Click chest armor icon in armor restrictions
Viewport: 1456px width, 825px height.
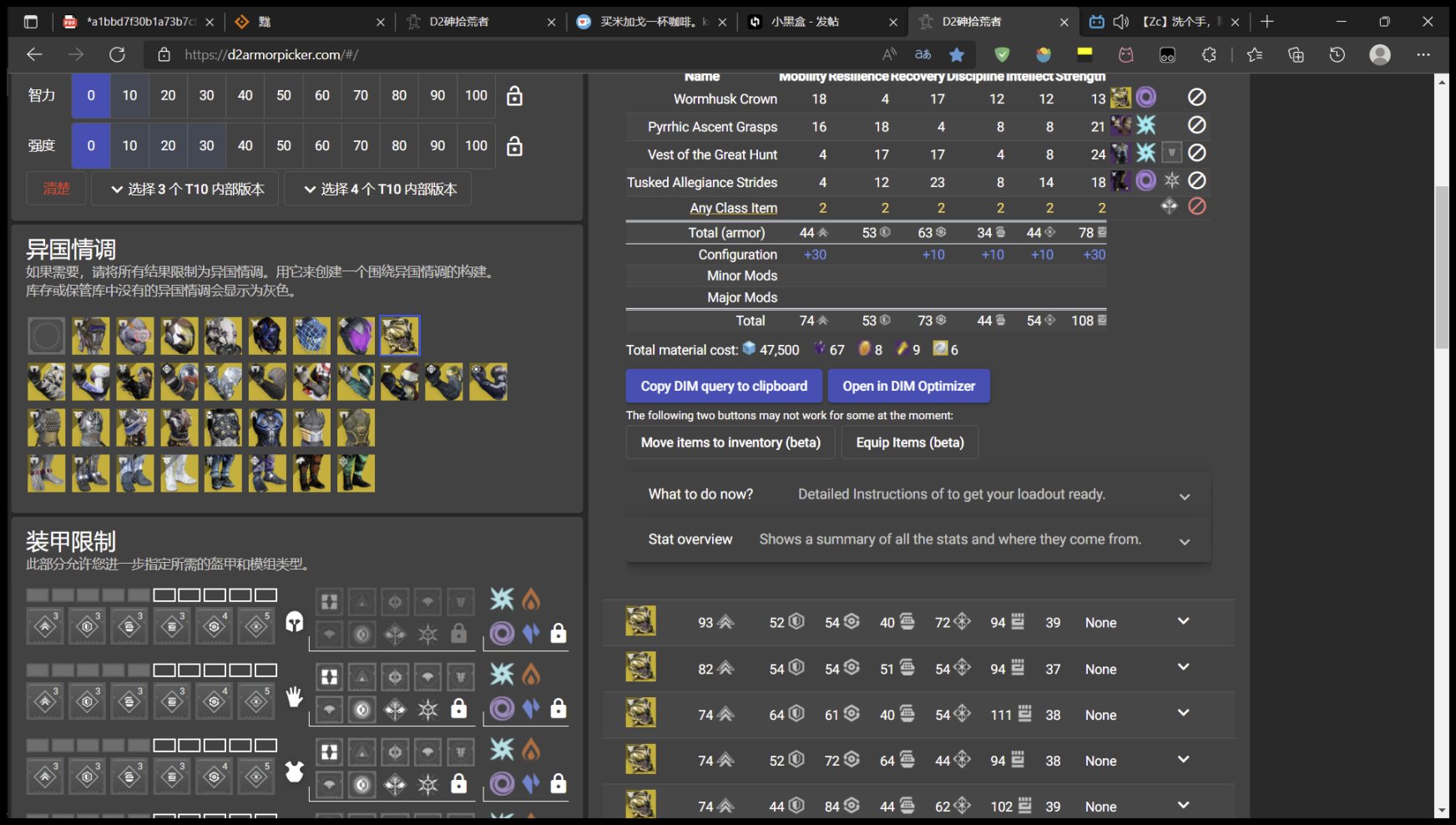click(294, 772)
